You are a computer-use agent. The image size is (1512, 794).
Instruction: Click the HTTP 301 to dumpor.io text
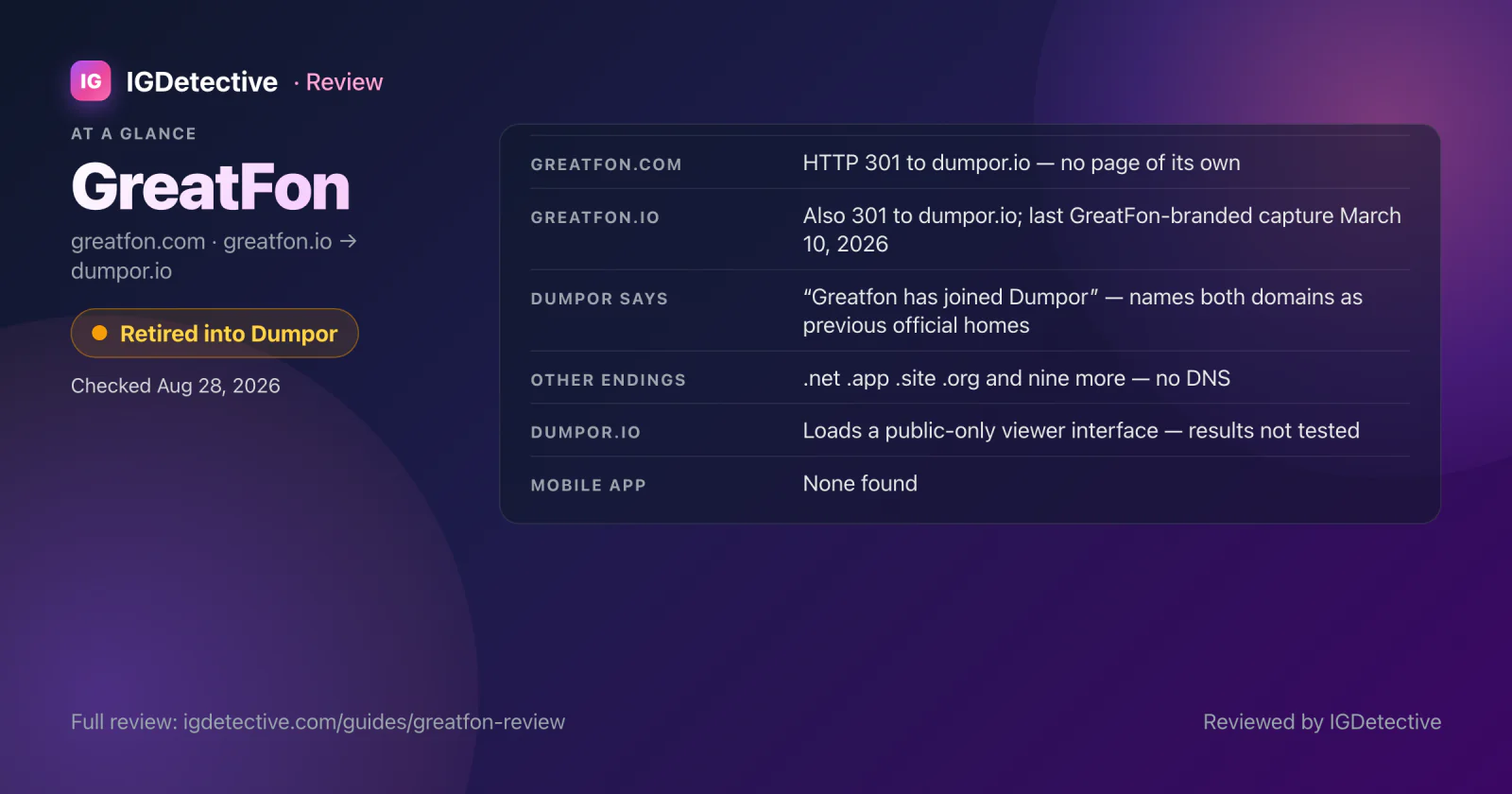(x=1022, y=163)
